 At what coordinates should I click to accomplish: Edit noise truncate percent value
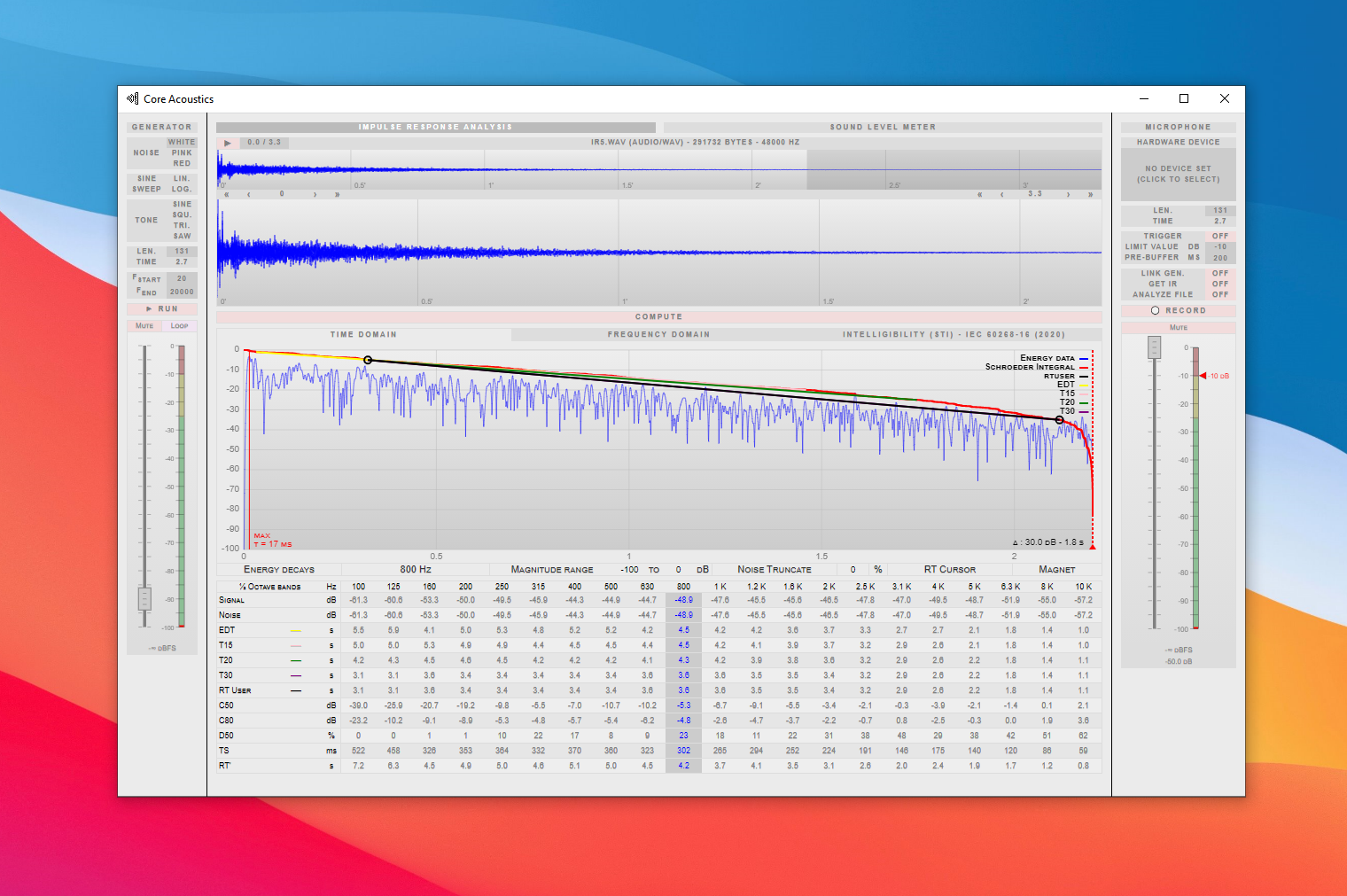pos(853,570)
